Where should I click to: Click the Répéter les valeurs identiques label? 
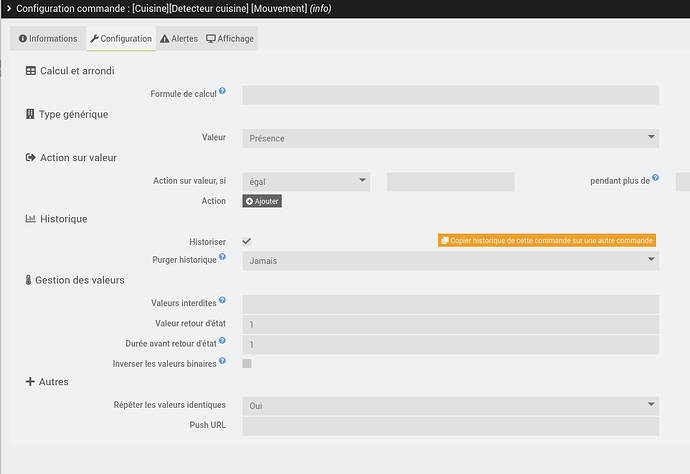(169, 404)
